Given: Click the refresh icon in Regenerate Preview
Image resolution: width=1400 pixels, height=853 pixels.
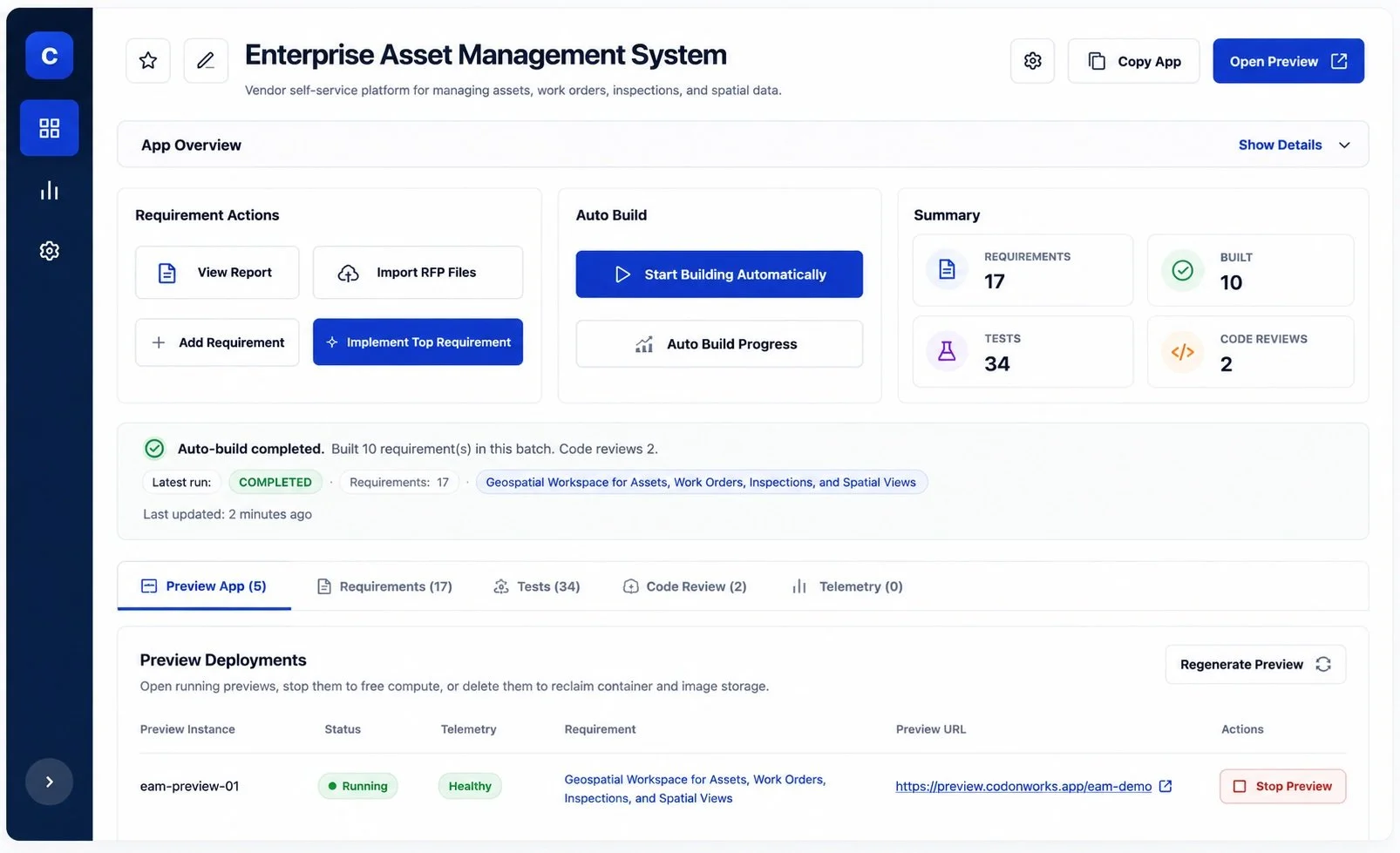Looking at the screenshot, I should (x=1323, y=664).
